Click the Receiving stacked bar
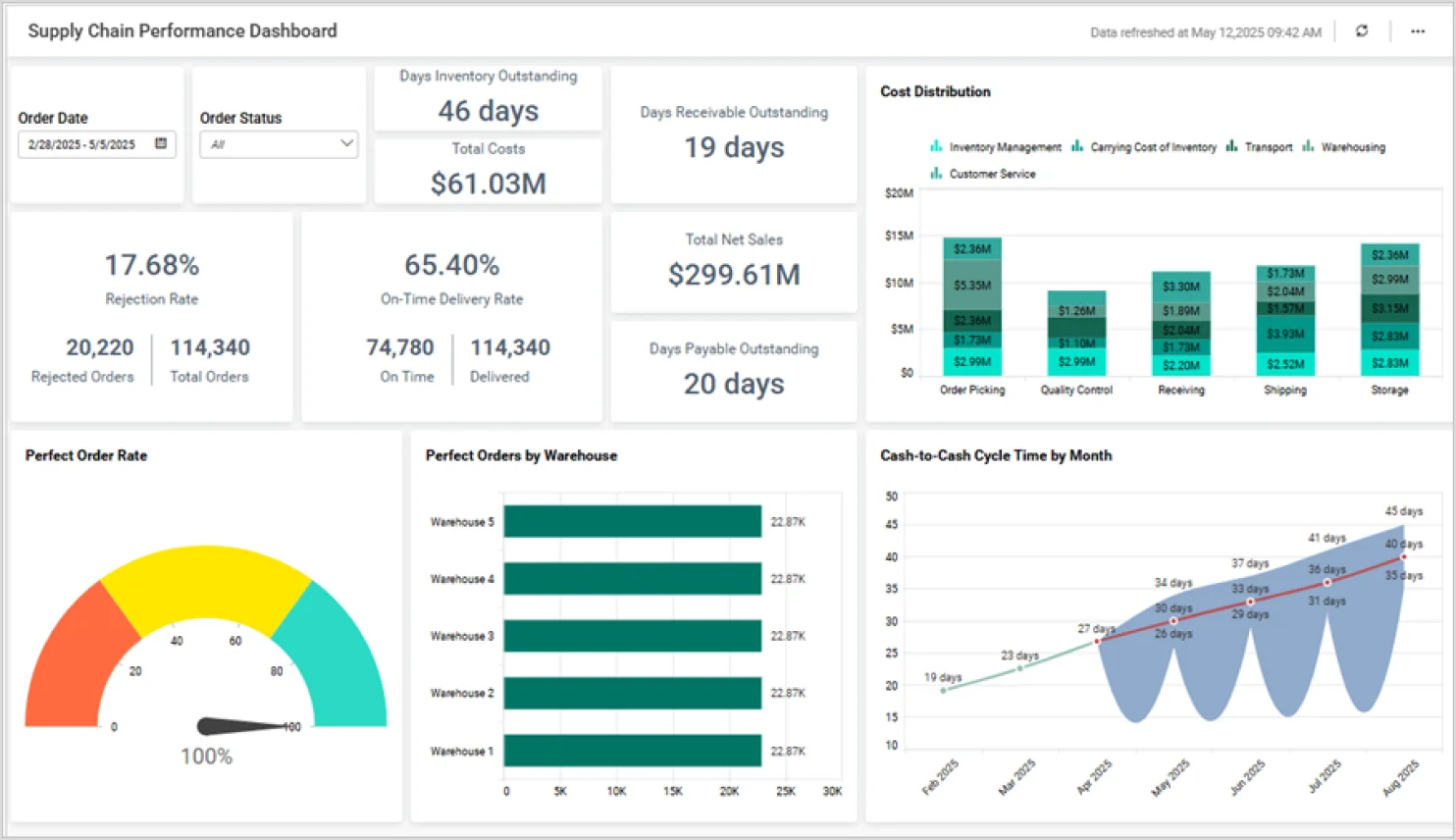The width and height of the screenshot is (1456, 840). 1180,323
